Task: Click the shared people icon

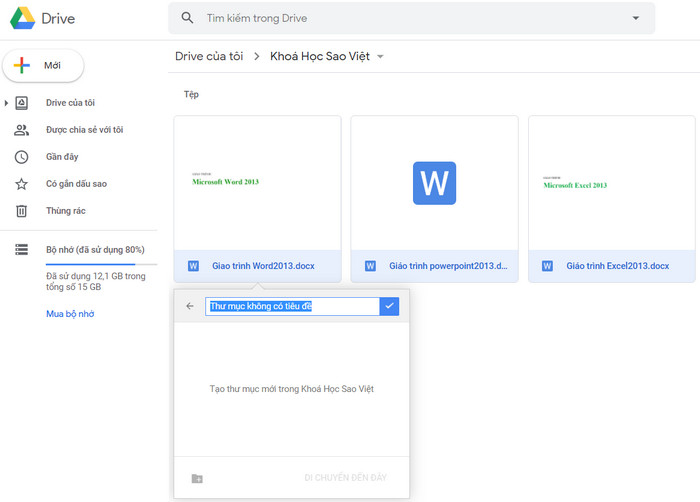Action: coord(21,130)
